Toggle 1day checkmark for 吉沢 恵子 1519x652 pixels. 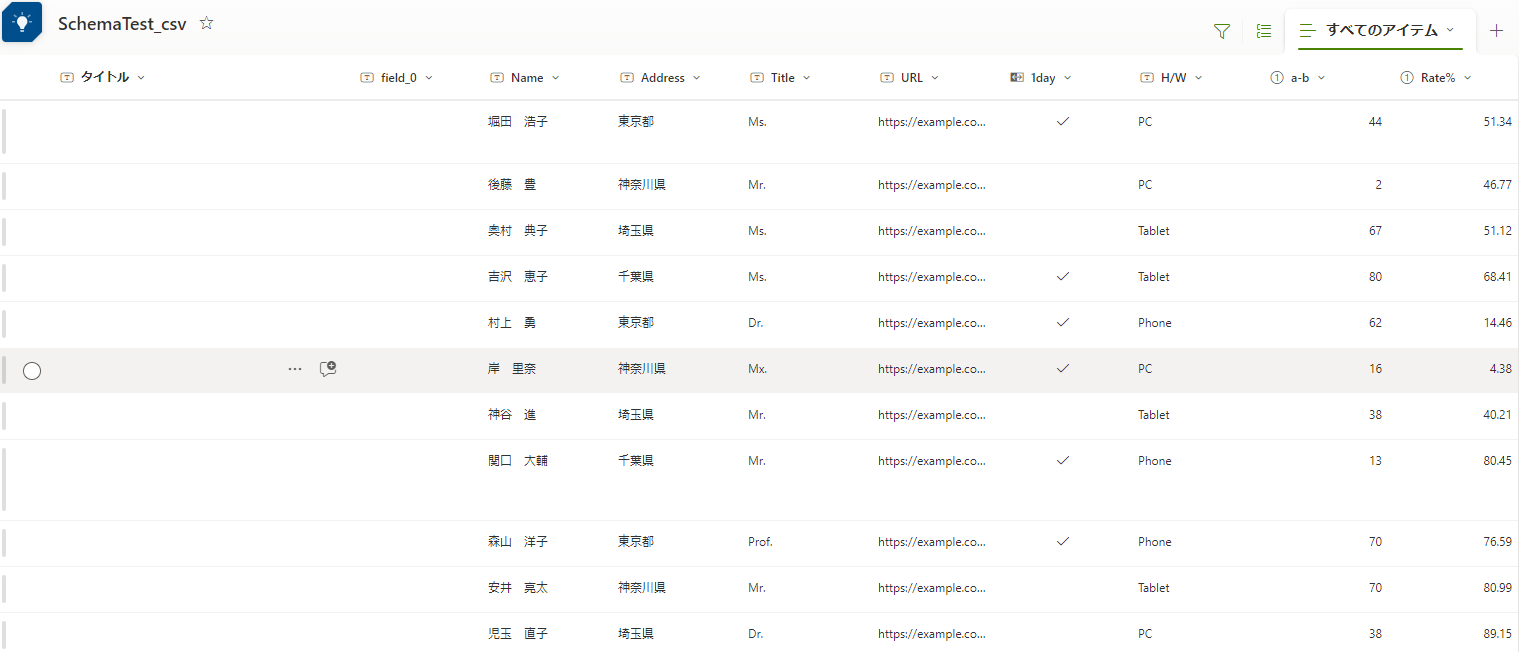(x=1063, y=276)
